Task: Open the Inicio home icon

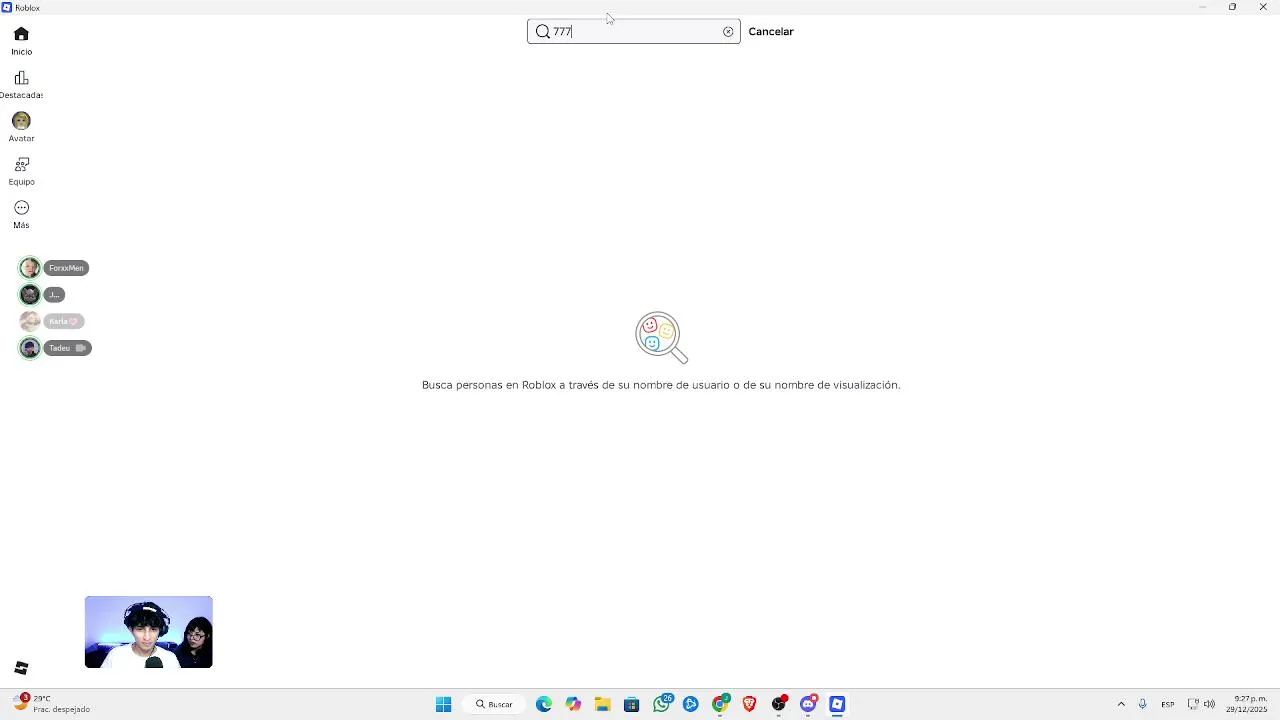Action: tap(21, 34)
